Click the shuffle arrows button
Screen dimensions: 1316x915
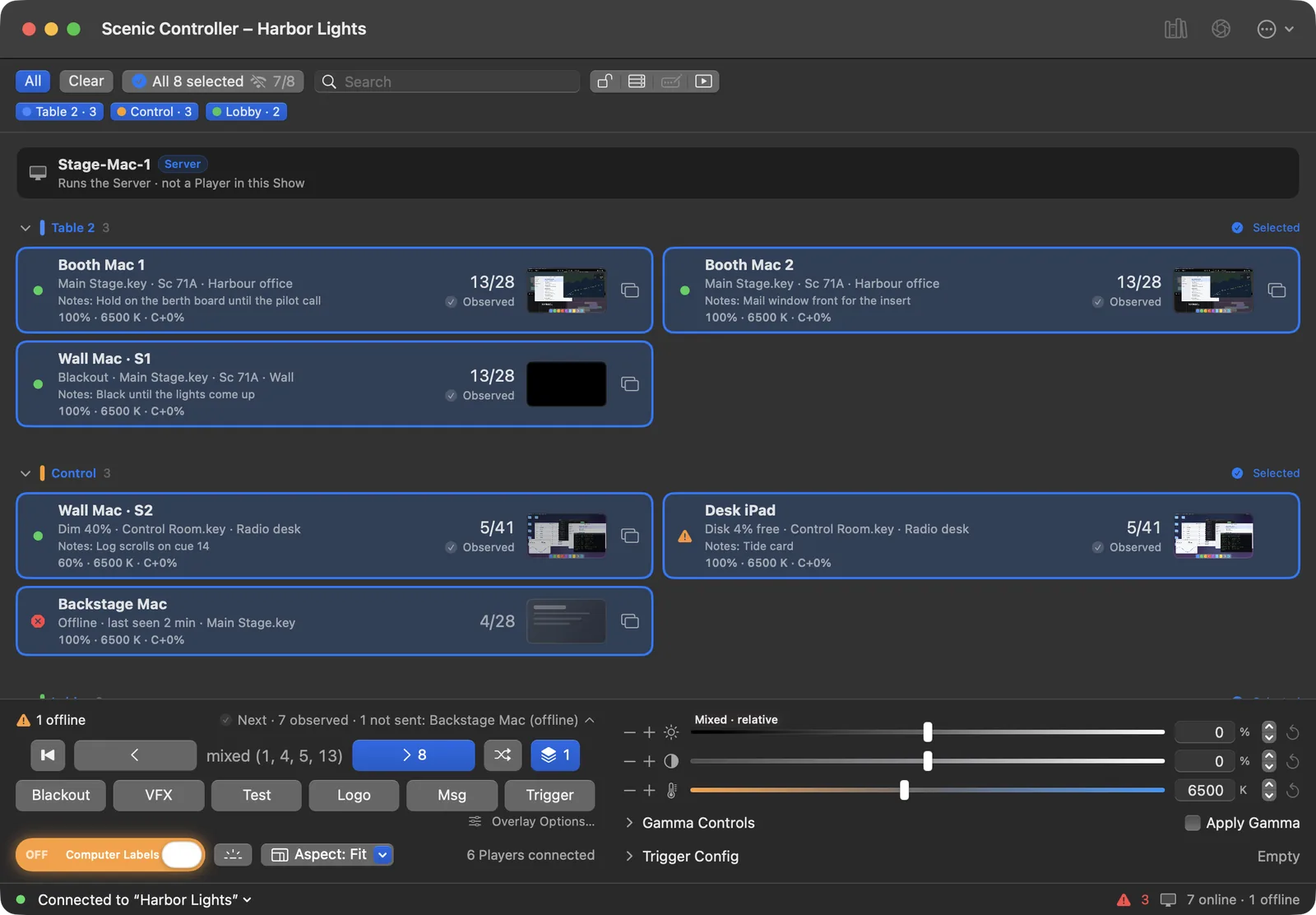click(x=503, y=755)
